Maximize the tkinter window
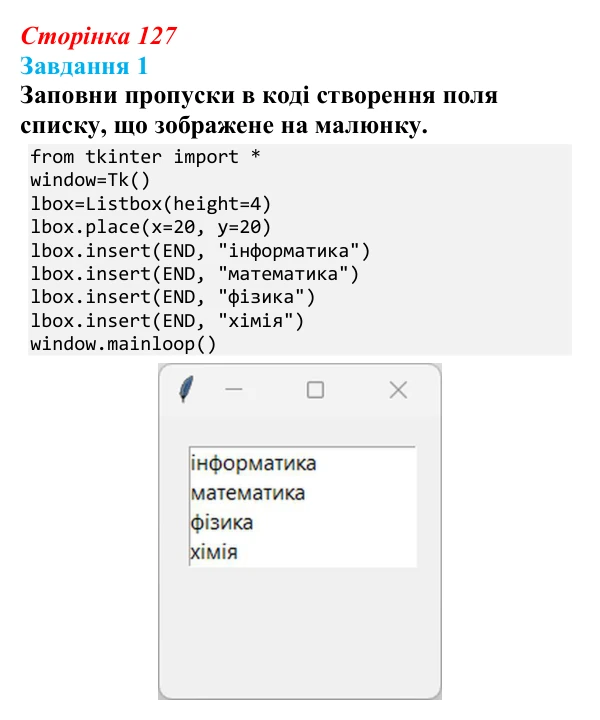Screen dimensions: 600x720 point(315,390)
